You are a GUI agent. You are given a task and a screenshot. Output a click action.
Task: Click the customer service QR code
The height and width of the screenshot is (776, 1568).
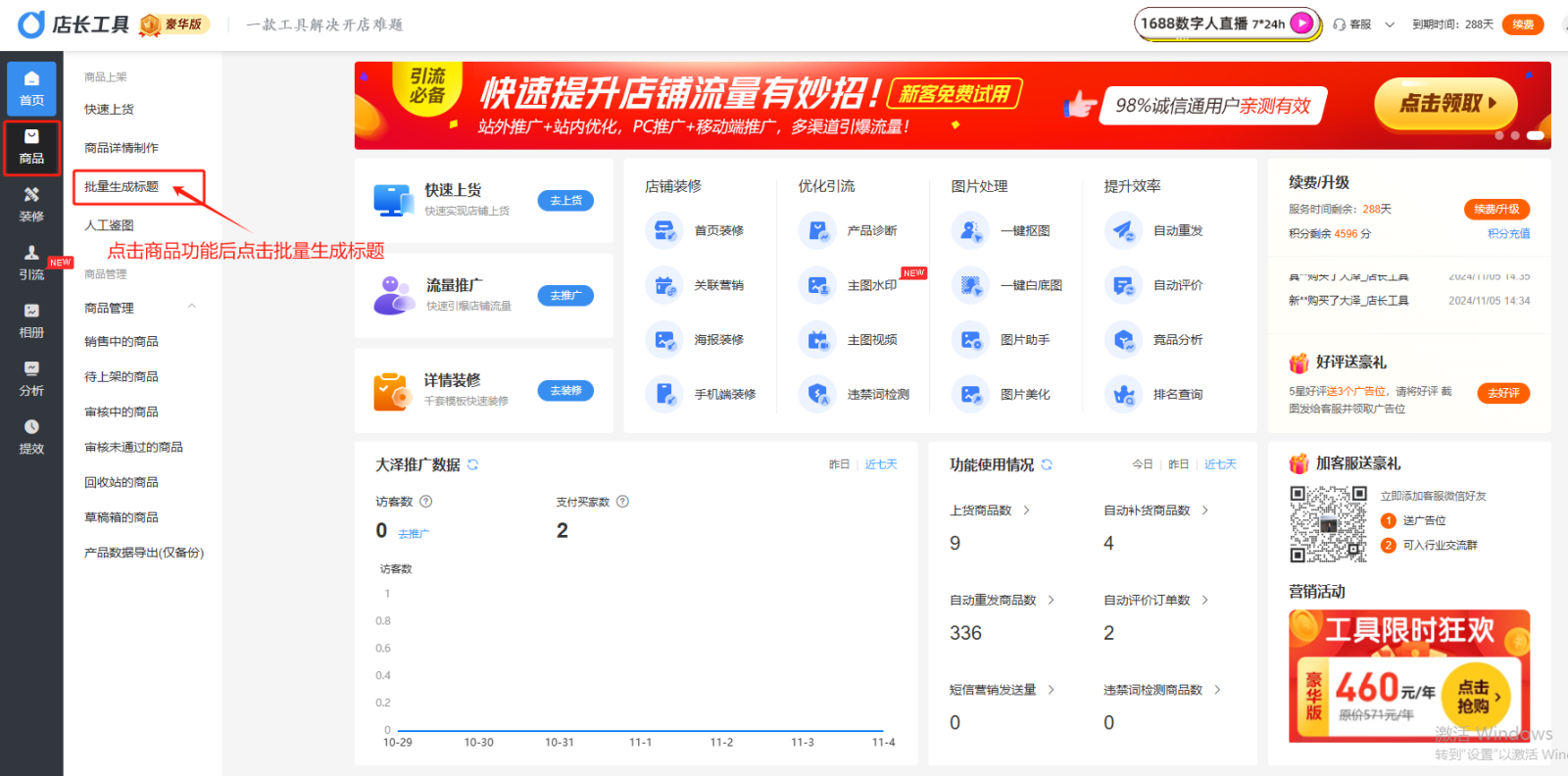pyautogui.click(x=1328, y=523)
